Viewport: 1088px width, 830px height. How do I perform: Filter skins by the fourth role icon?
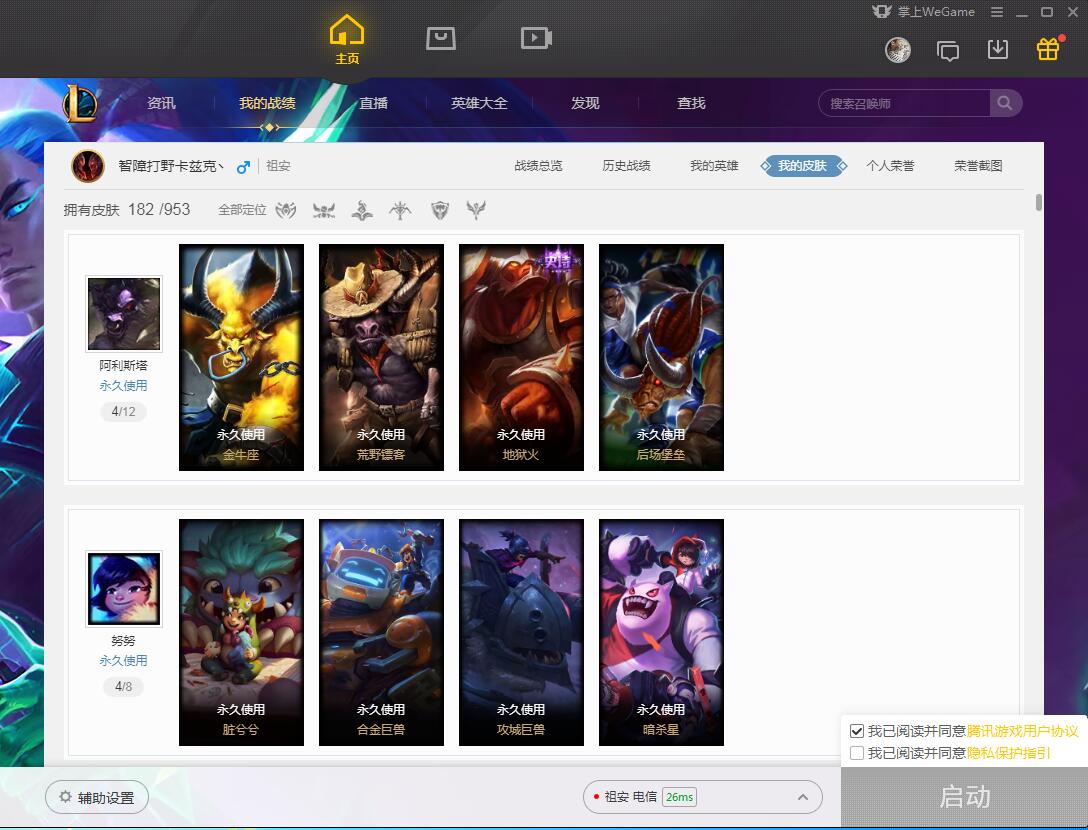(400, 210)
